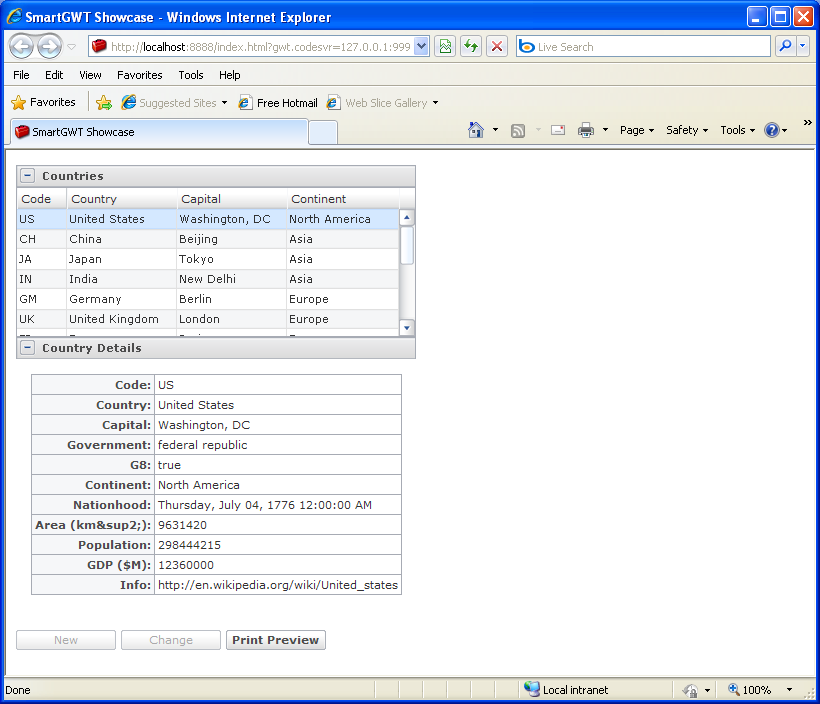Viewport: 820px width, 704px height.
Task: Select the Japan row
Action: [x=208, y=259]
